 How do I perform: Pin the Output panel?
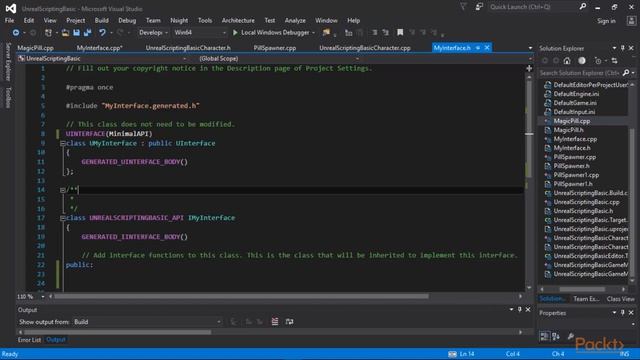(519, 309)
